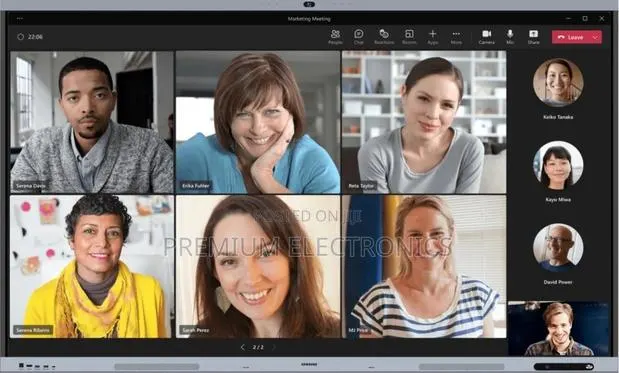This screenshot has height=373, width=619.
Task: Select Serena Ribeiro video tile
Action: [x=92, y=266]
